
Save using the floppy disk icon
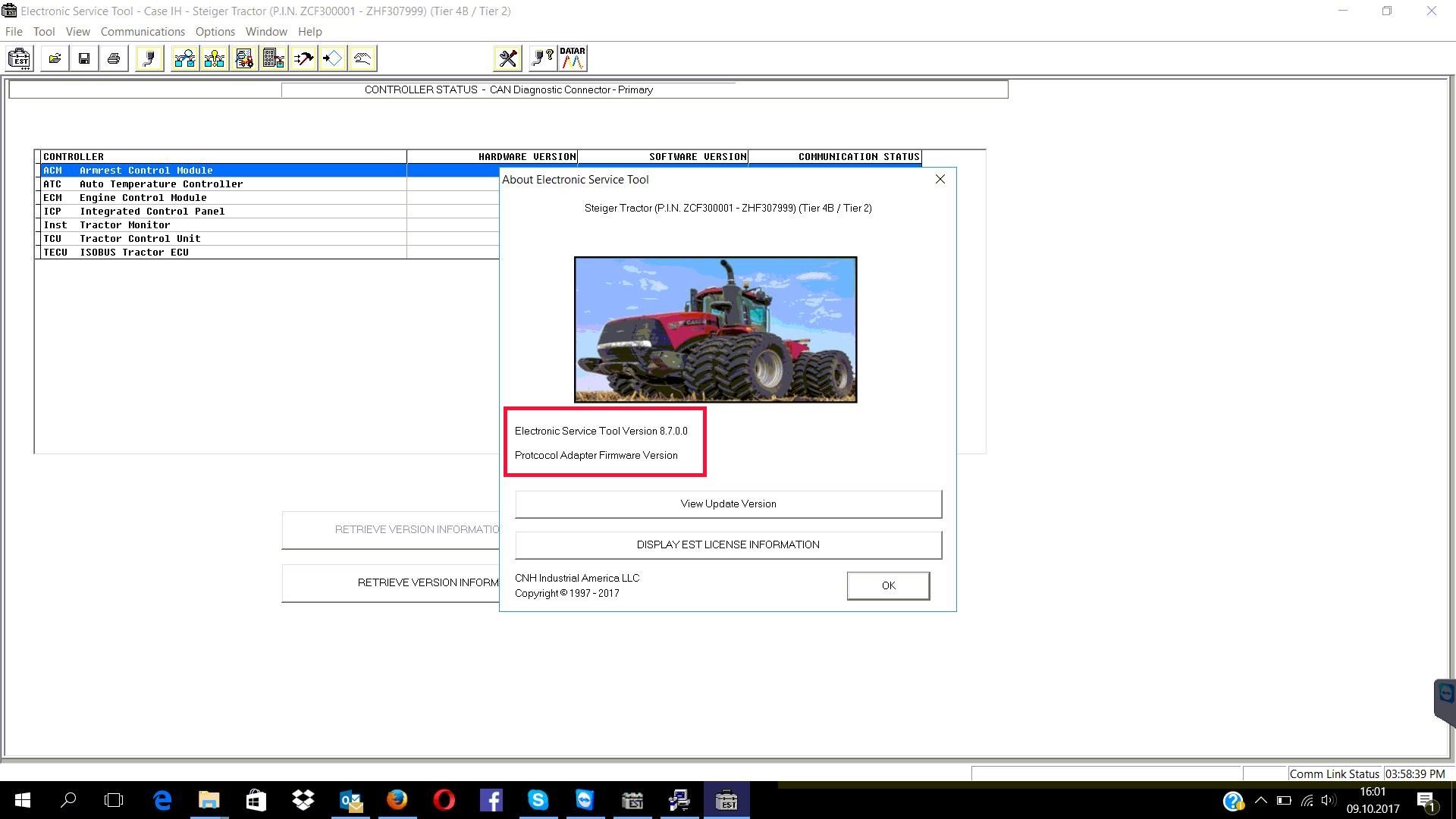(x=84, y=58)
